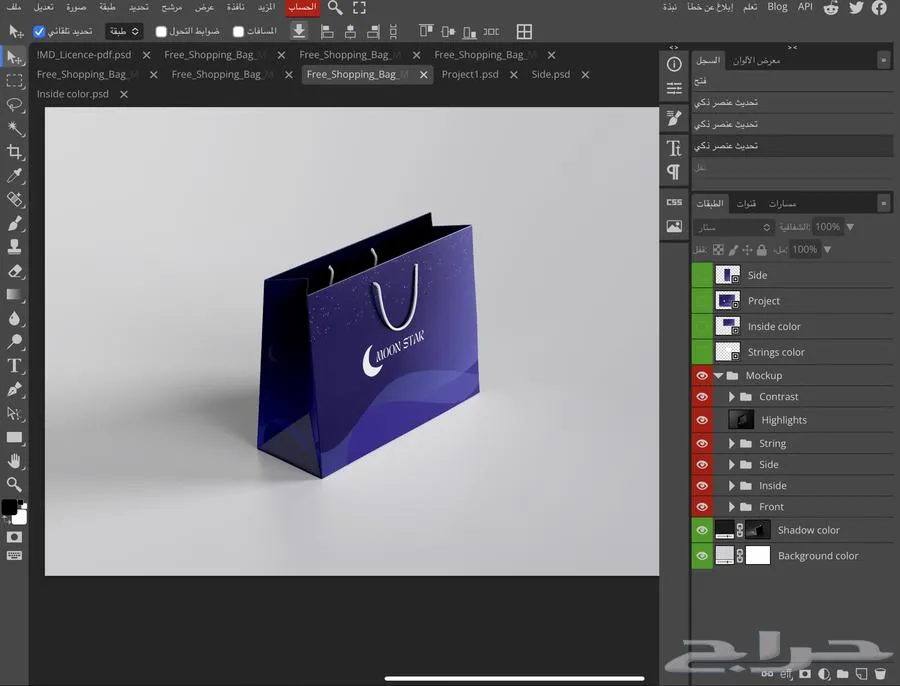The image size is (900, 686).
Task: Open the layer blend mode dropdown
Action: click(733, 227)
